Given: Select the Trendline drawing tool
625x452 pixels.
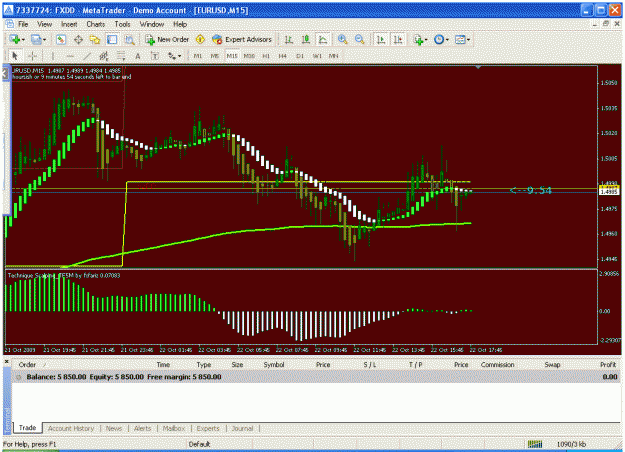Looking at the screenshot, I should (x=87, y=56).
